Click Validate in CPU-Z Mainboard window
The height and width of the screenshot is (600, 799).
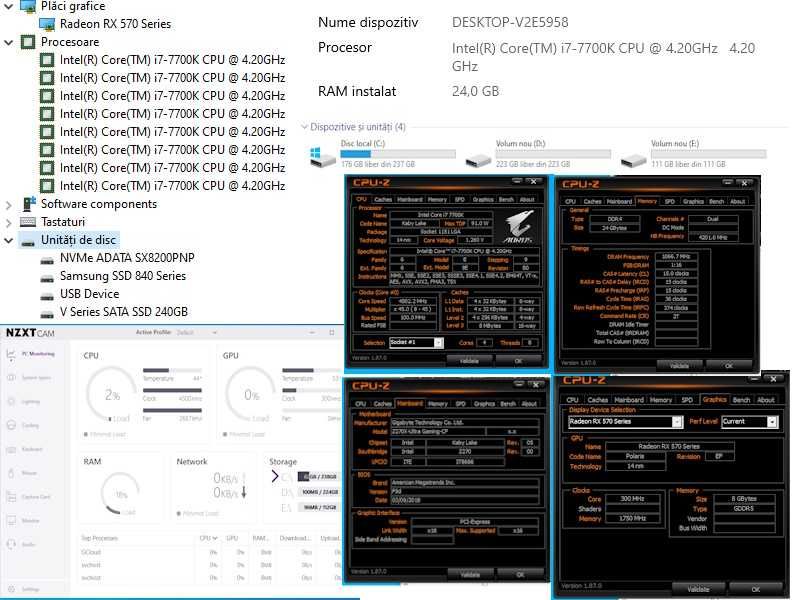point(470,574)
